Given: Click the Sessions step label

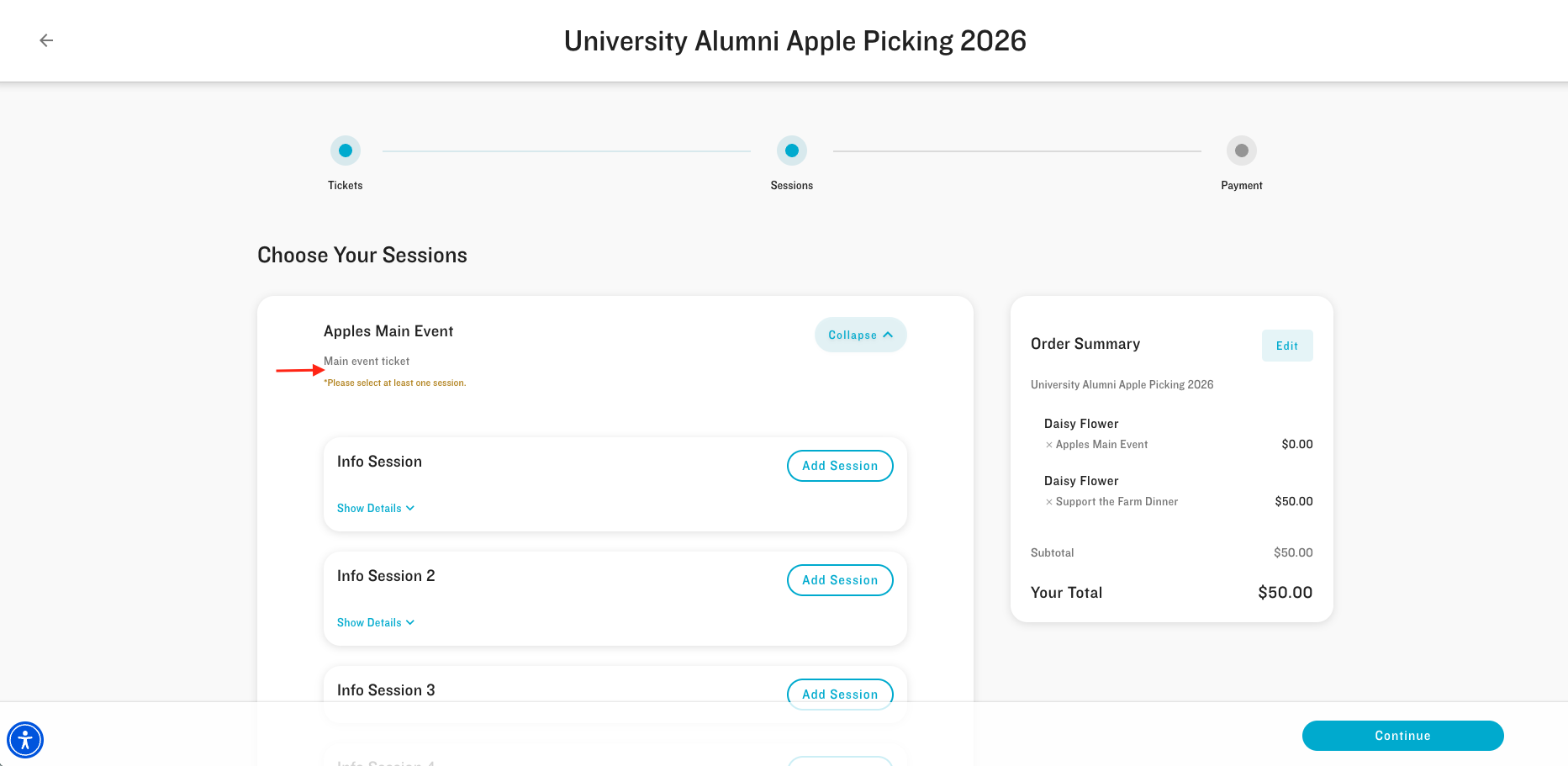Looking at the screenshot, I should coord(792,185).
